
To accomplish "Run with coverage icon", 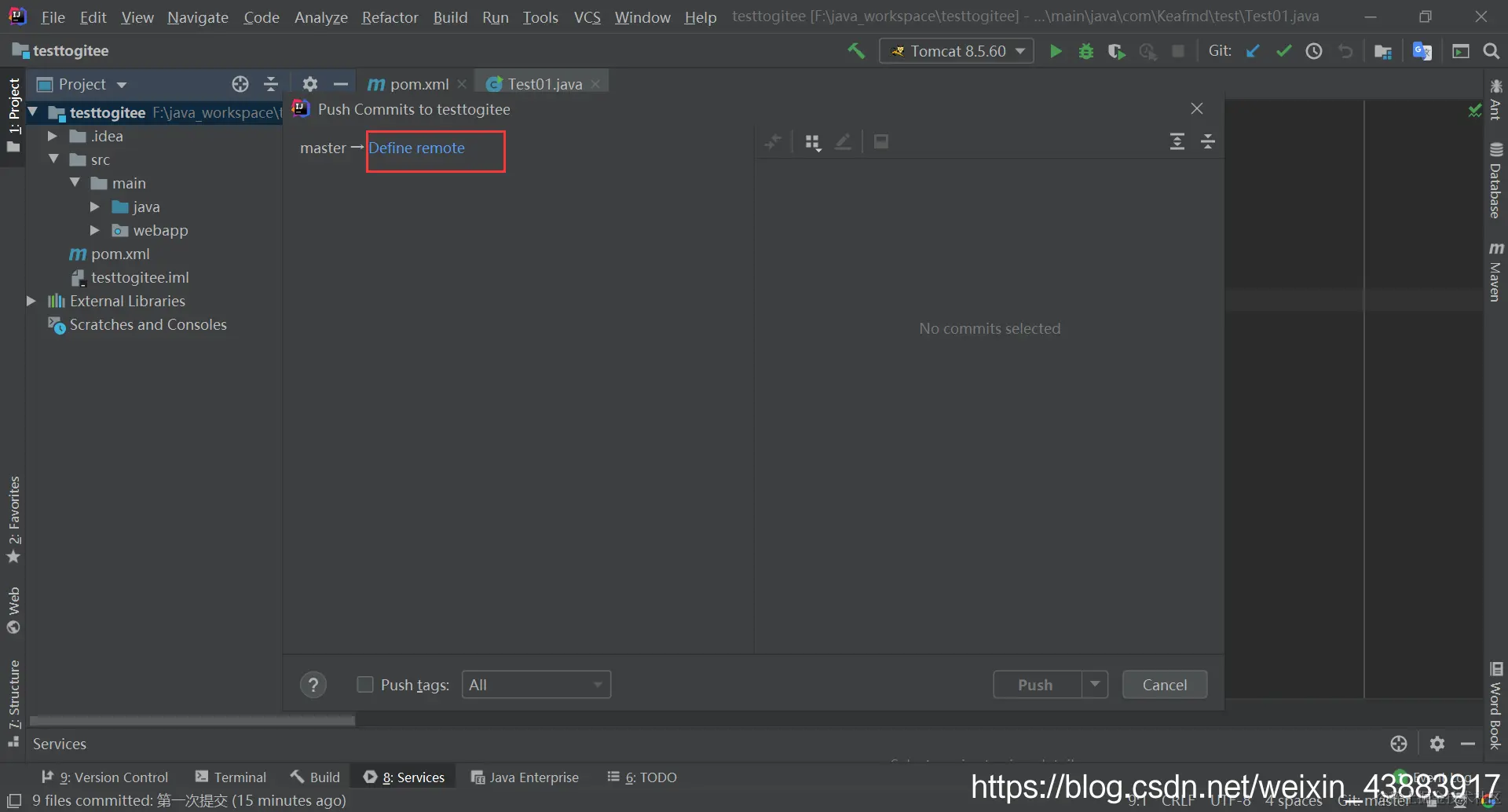I will coord(1116,51).
